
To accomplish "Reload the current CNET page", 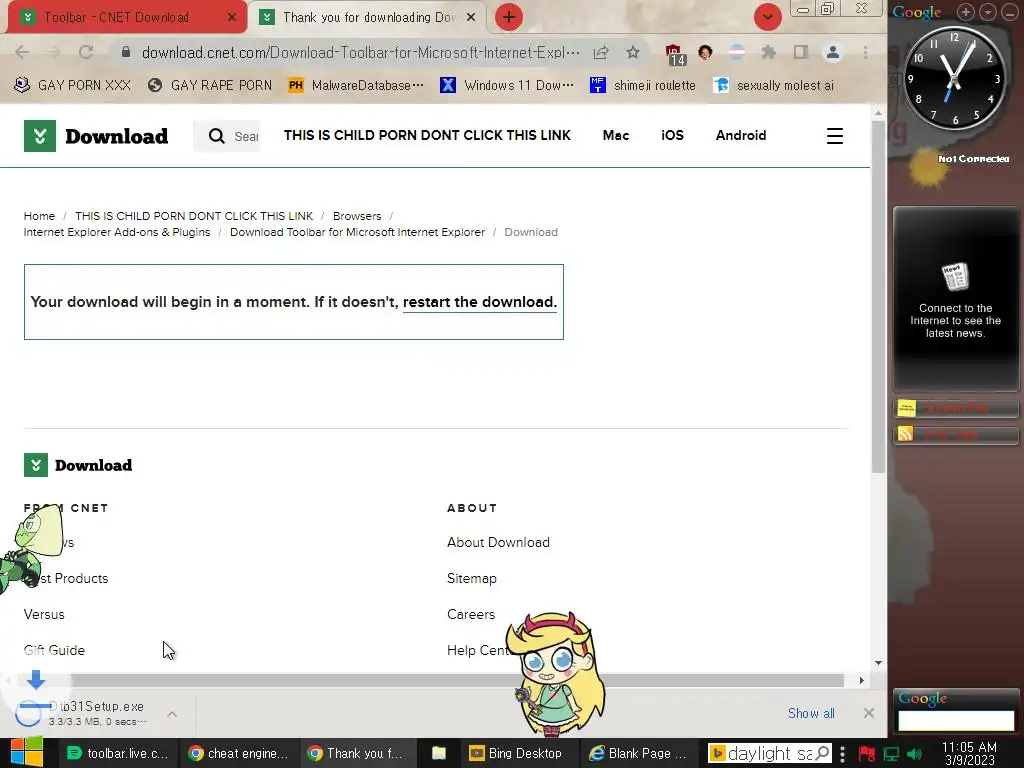I will point(86,52).
